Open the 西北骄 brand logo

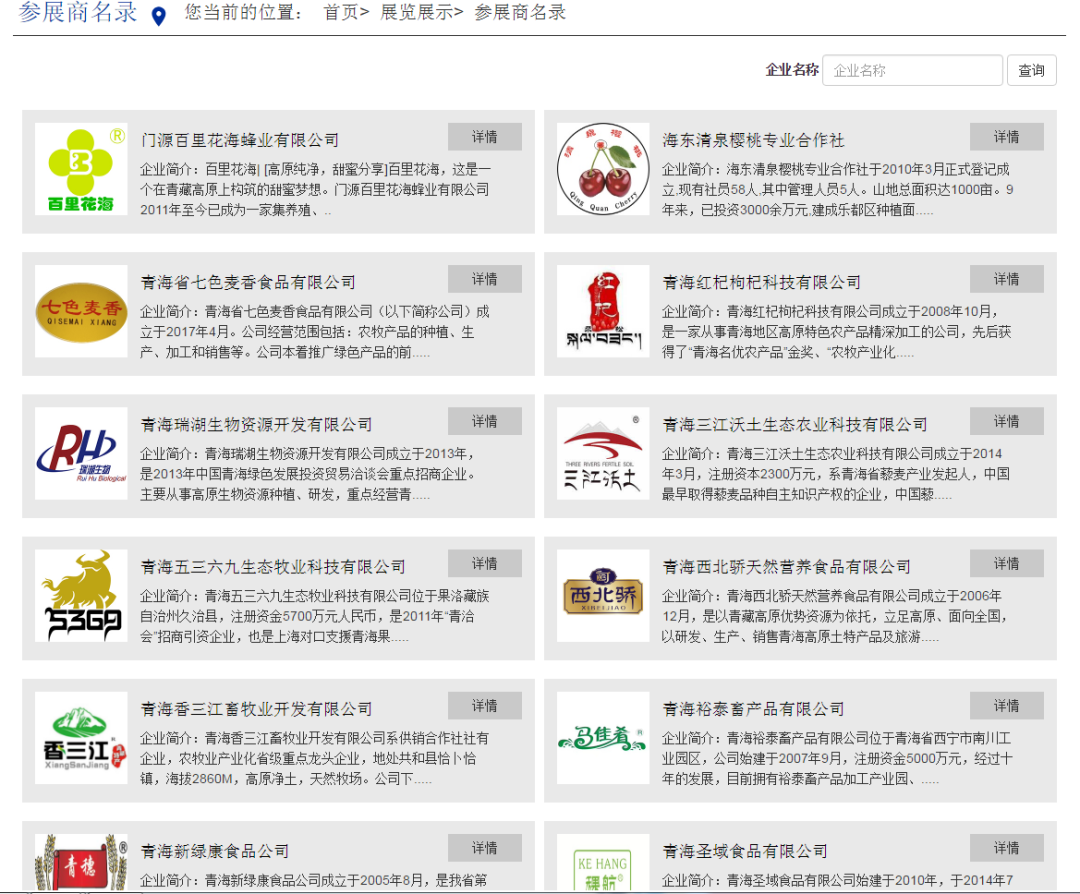(x=603, y=596)
